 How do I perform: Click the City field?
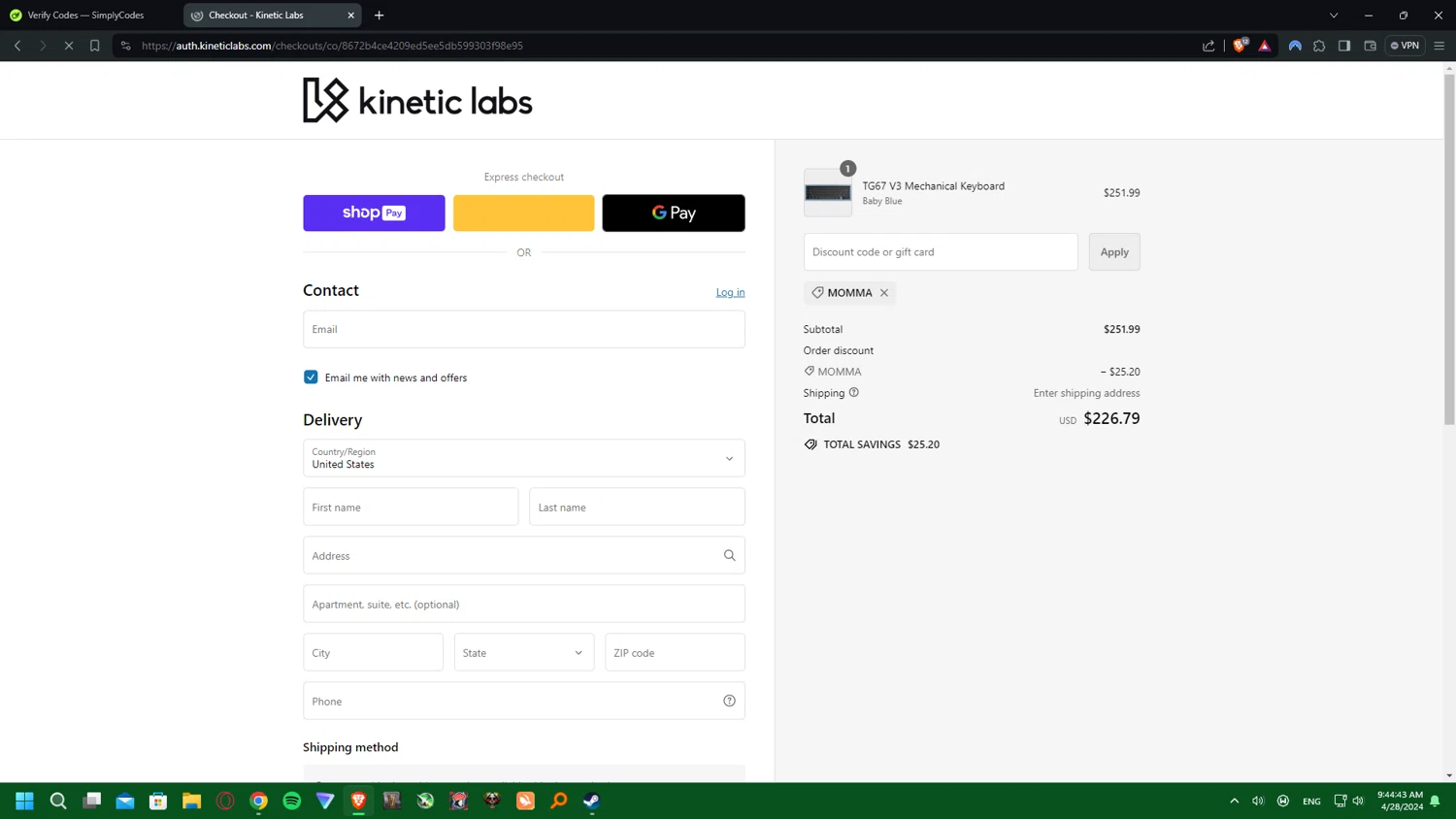373,652
